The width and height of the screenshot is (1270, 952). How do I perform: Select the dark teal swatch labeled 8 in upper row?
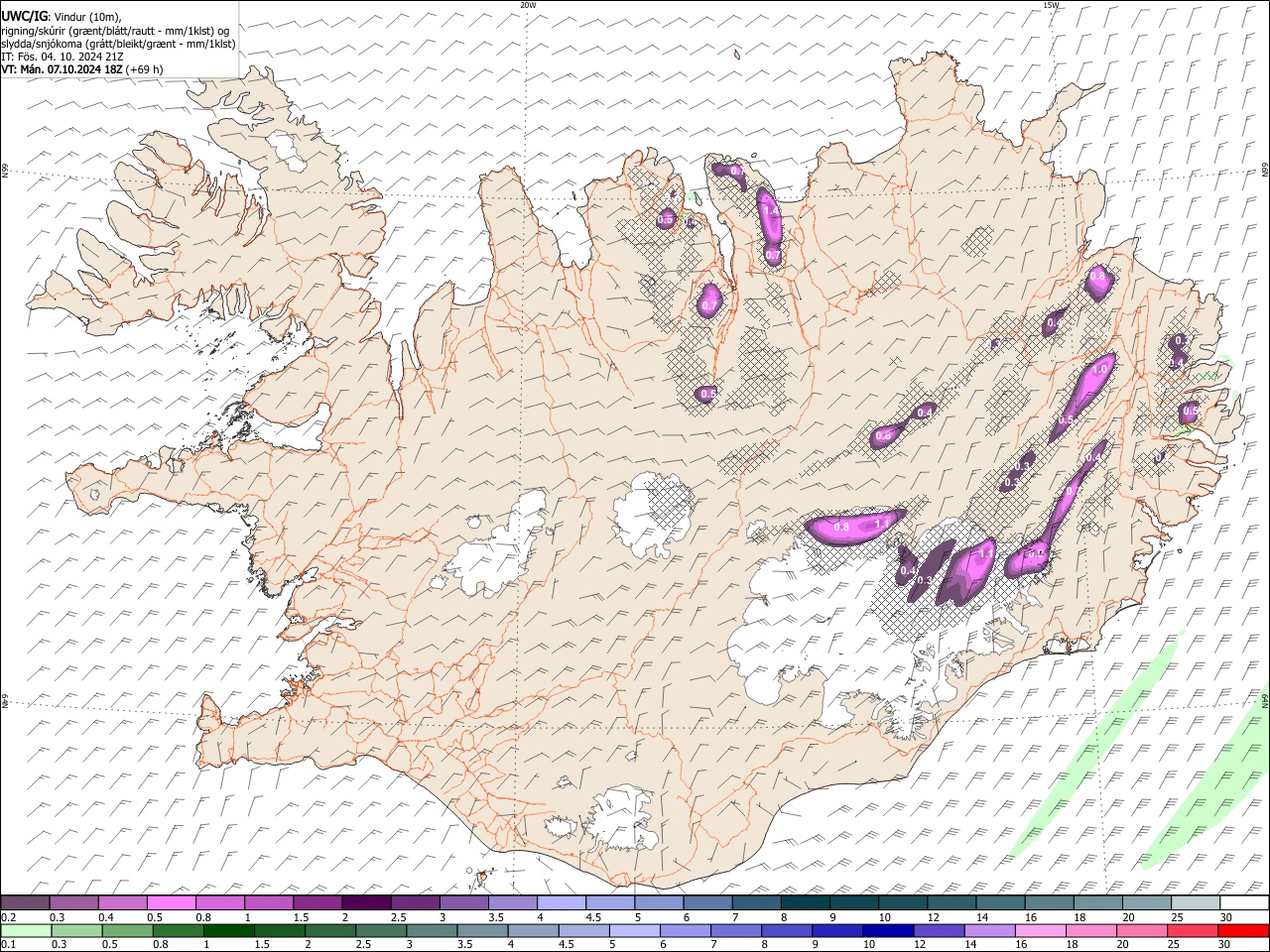click(x=805, y=903)
